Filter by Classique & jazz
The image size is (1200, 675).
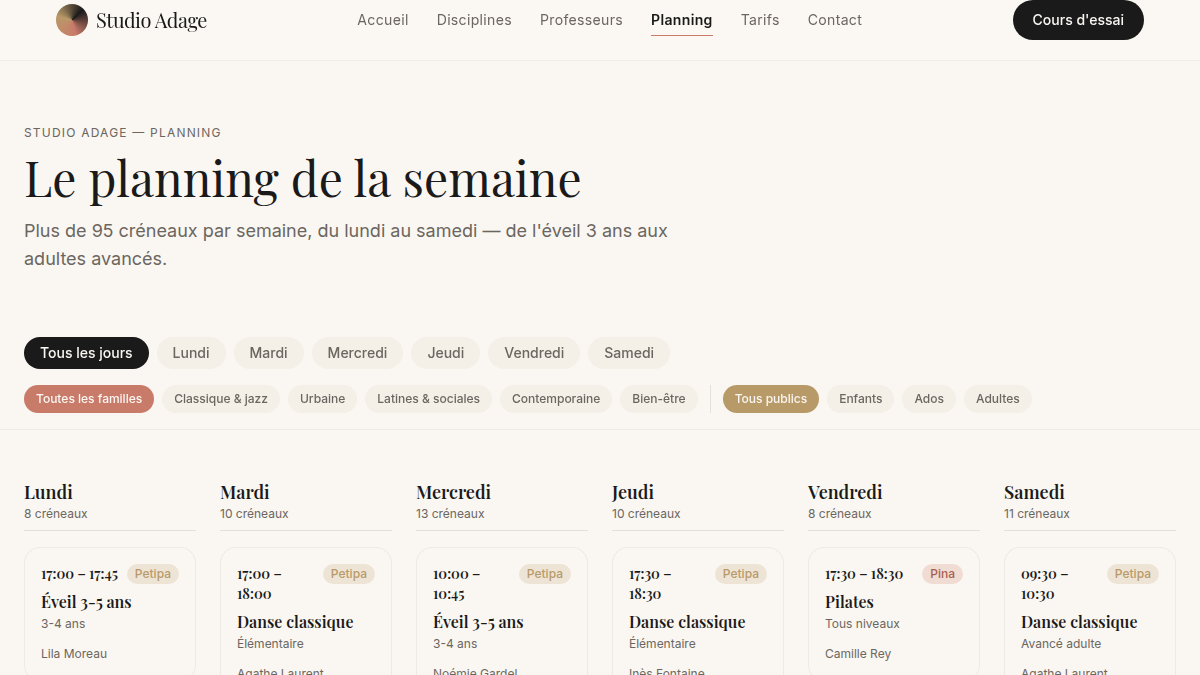221,399
